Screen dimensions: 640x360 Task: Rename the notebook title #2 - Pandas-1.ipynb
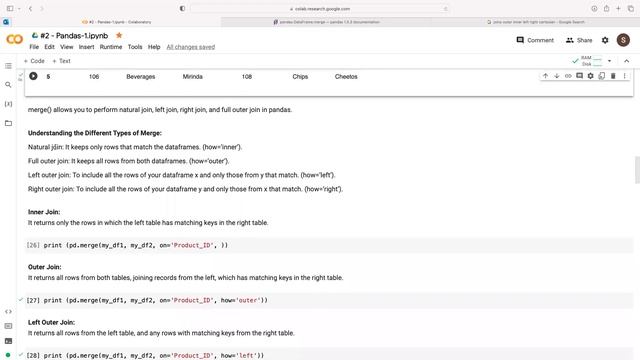coord(74,36)
